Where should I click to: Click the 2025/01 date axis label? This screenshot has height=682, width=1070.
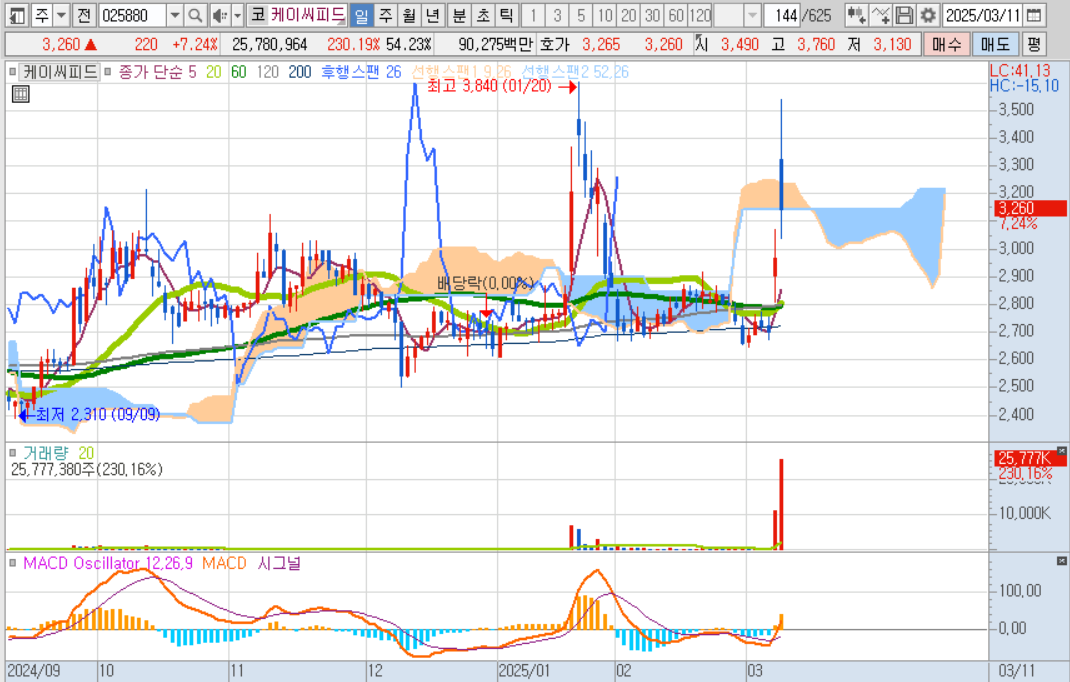pos(524,671)
